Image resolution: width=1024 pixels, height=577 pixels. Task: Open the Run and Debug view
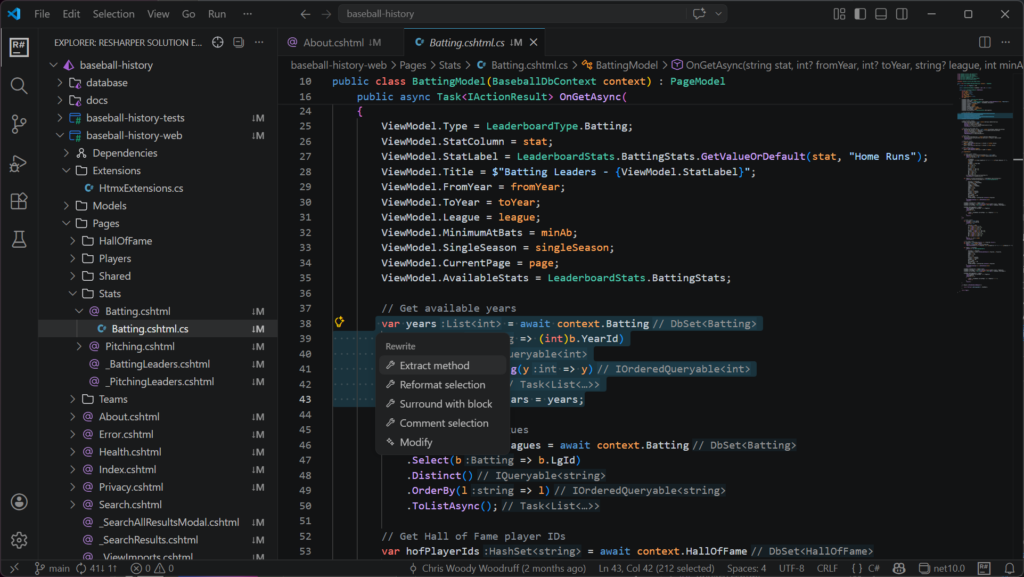point(18,163)
